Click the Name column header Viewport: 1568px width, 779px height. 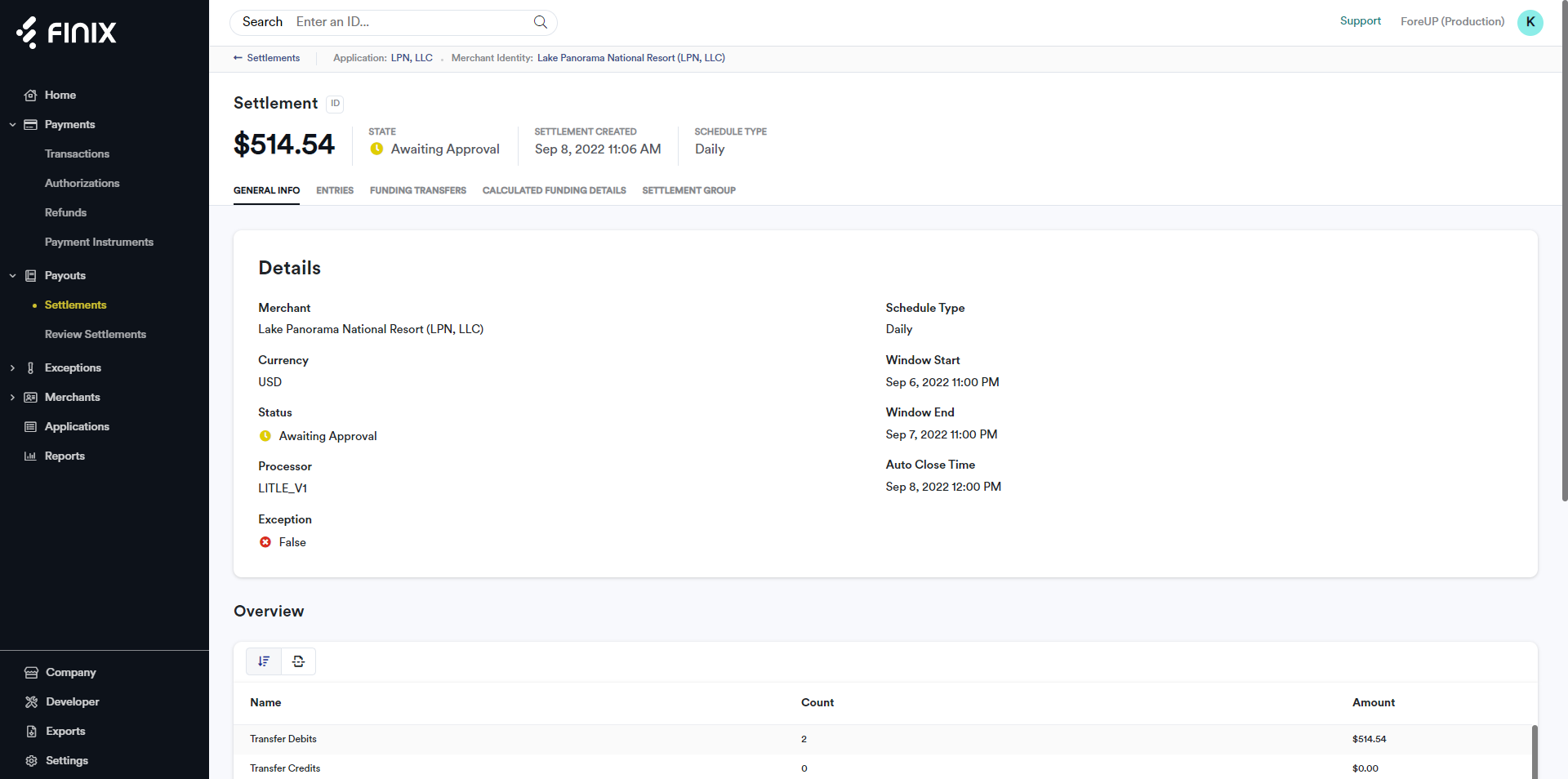[265, 703]
